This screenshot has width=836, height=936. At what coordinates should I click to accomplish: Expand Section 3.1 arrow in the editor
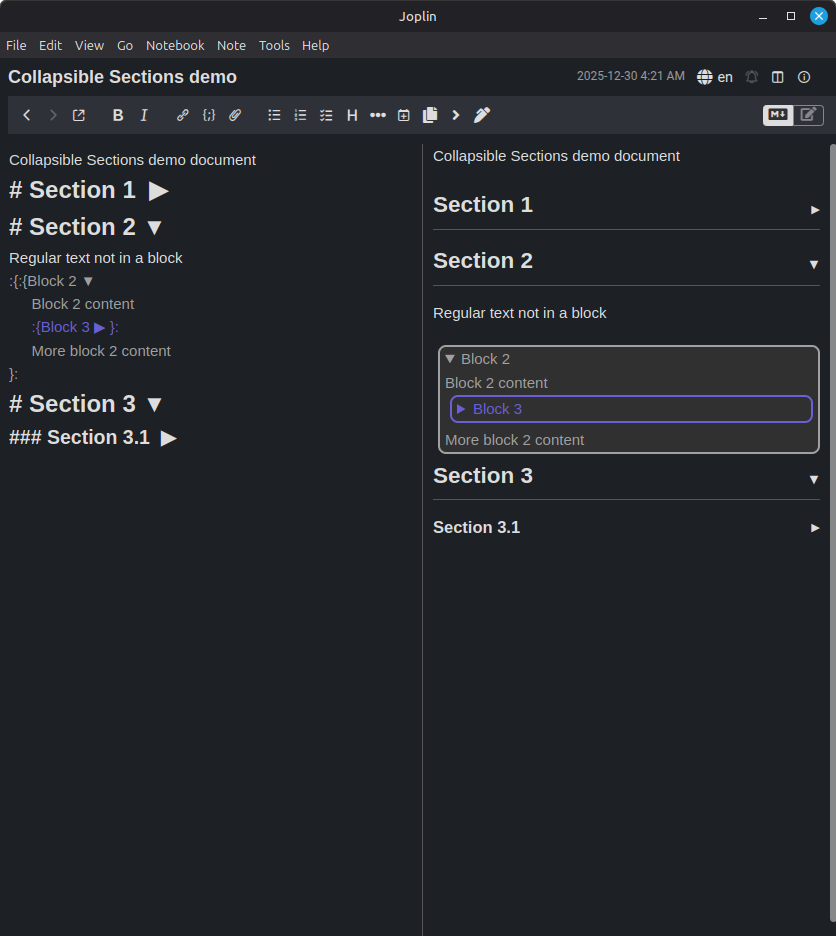(x=168, y=439)
